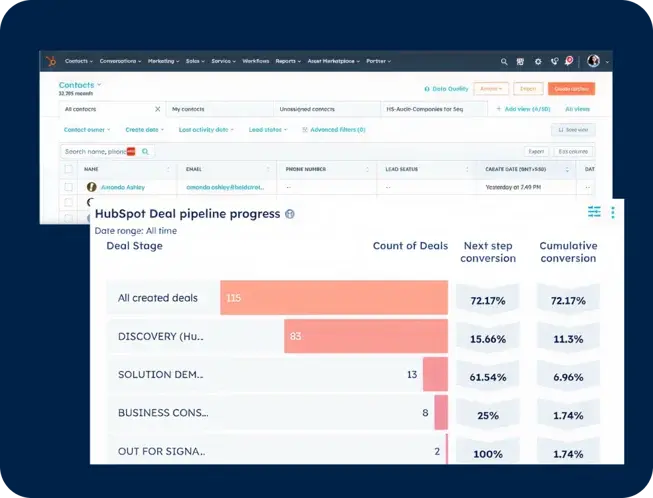Open the Amanda Ashley contact link
The height and width of the screenshot is (498, 653).
click(123, 187)
